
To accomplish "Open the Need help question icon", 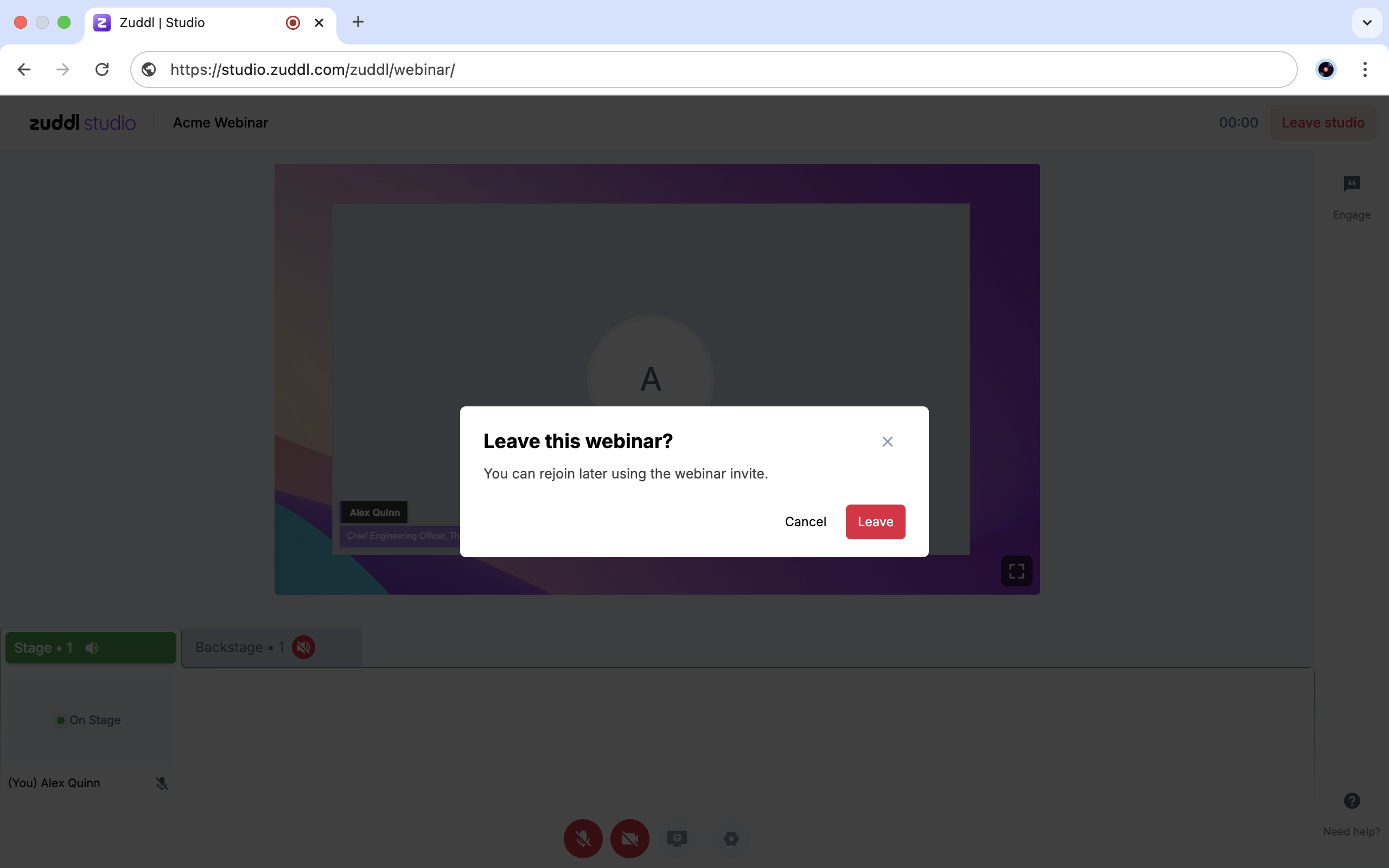I will point(1352,800).
